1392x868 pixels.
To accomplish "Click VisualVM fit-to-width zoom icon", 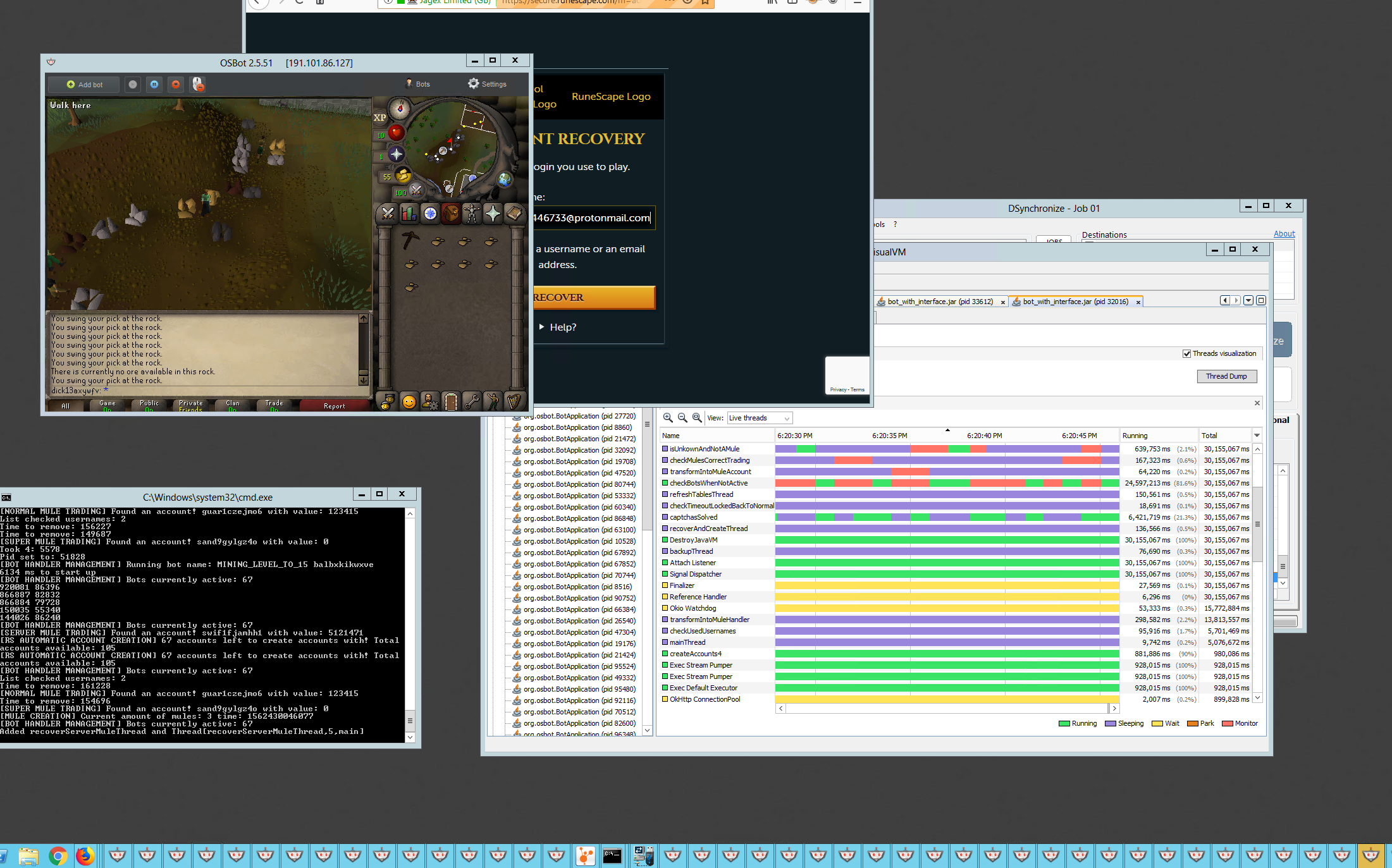I will click(x=697, y=417).
